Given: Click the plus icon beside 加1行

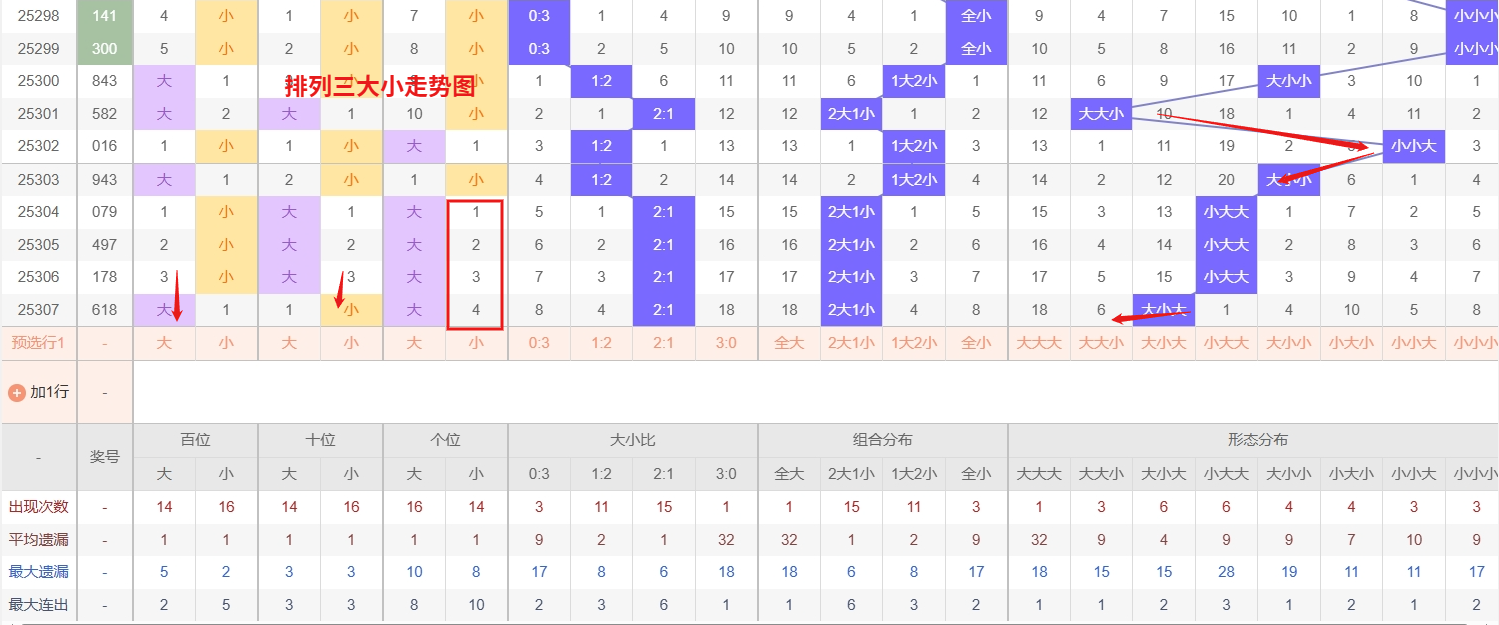Looking at the screenshot, I should point(16,392).
